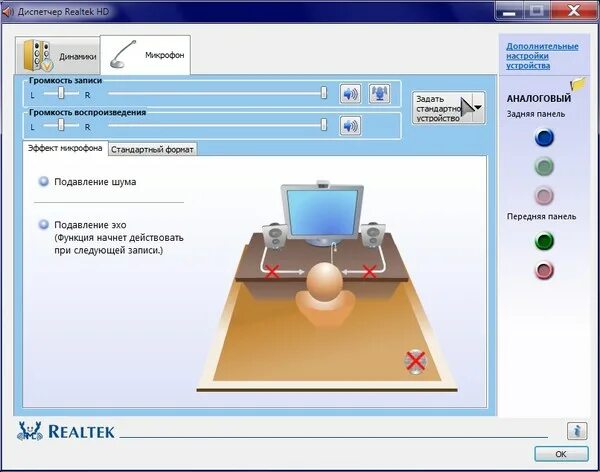Click the recording L/R balance slider
The height and width of the screenshot is (472, 600).
click(61, 93)
